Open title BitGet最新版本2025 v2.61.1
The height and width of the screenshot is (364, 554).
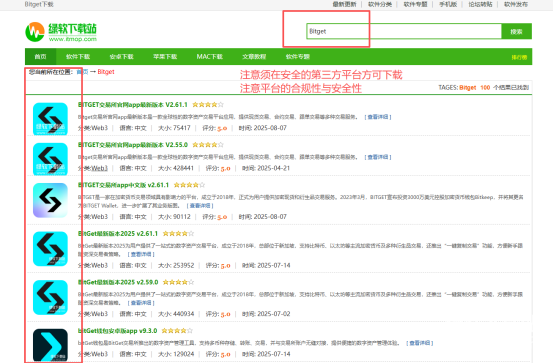coord(118,233)
